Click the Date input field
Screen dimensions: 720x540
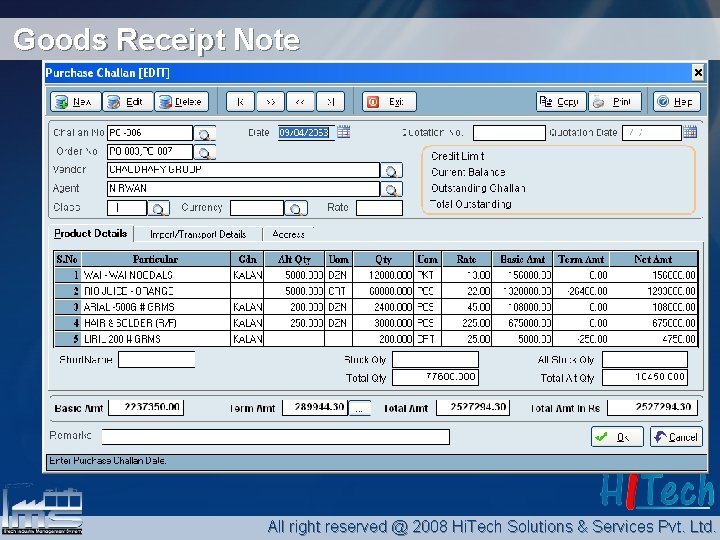304,133
